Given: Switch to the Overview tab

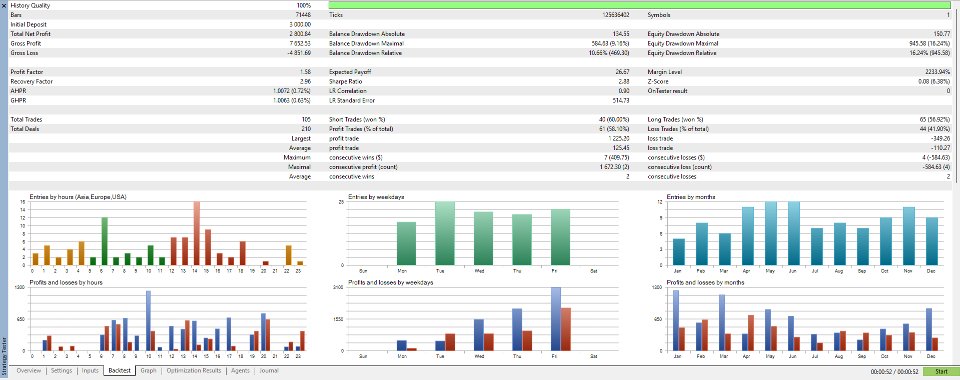Looking at the screenshot, I should [x=28, y=371].
